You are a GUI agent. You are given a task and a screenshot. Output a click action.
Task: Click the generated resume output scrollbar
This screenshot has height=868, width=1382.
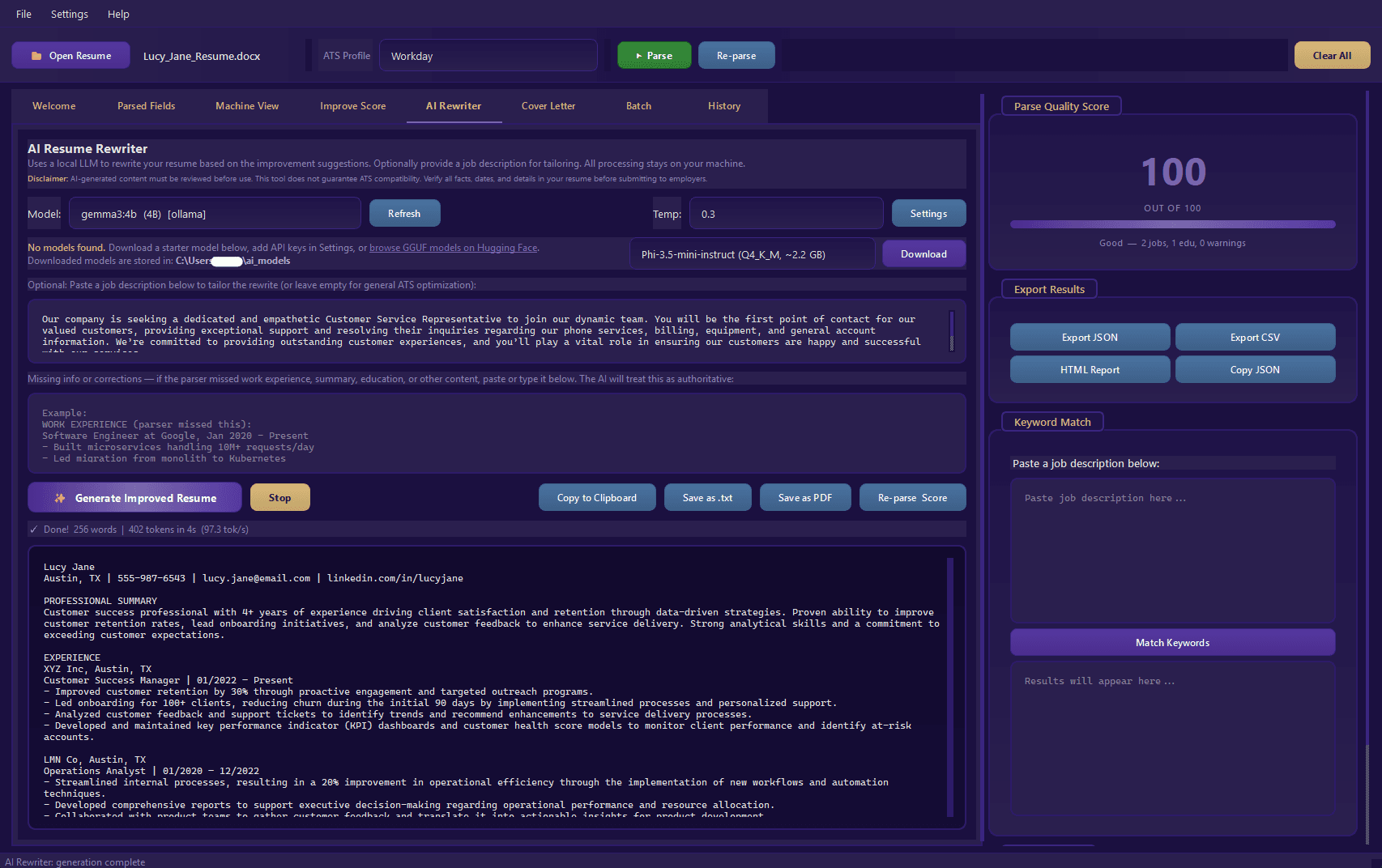point(950,687)
